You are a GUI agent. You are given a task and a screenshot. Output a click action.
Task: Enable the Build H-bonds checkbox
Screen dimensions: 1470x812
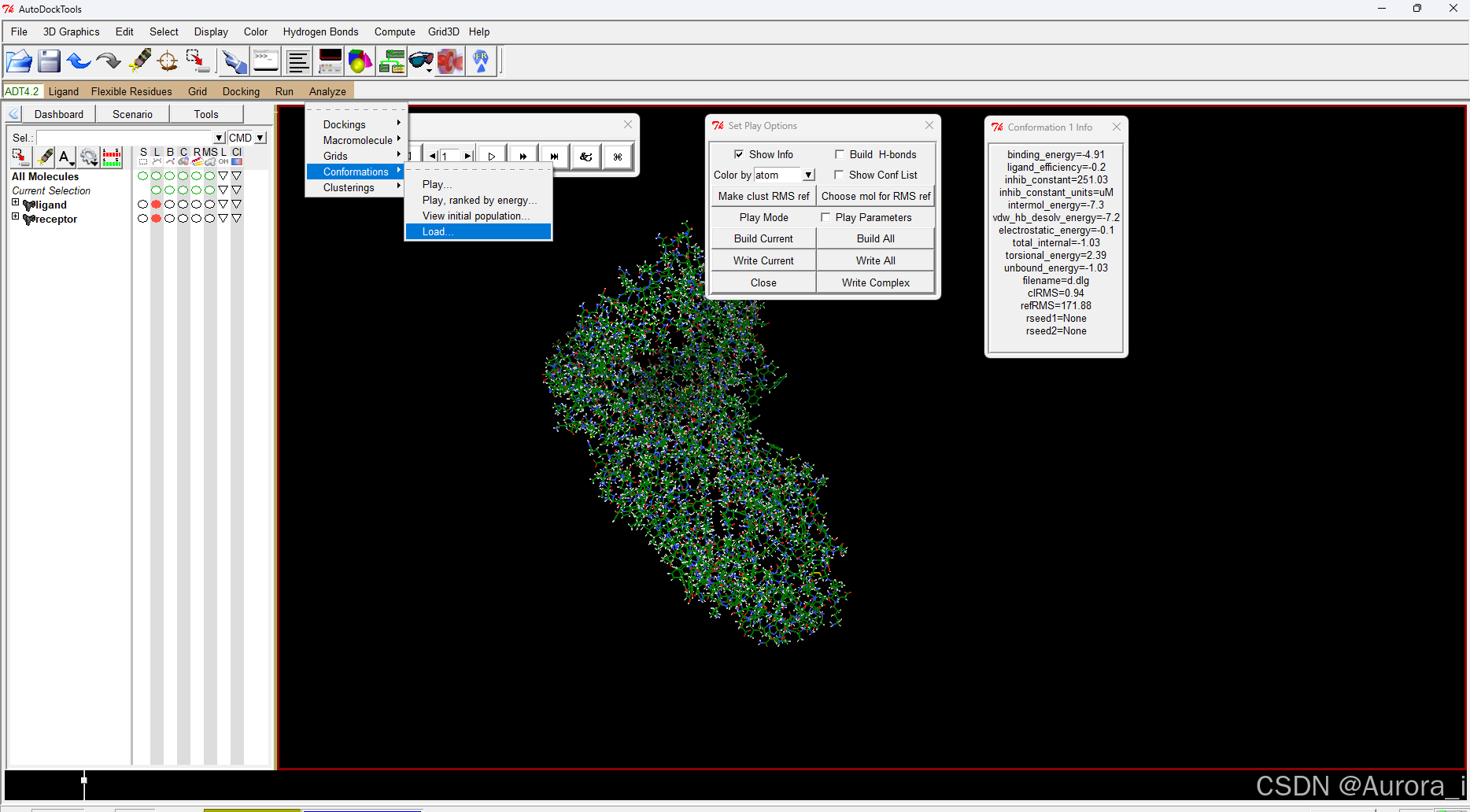coord(840,154)
